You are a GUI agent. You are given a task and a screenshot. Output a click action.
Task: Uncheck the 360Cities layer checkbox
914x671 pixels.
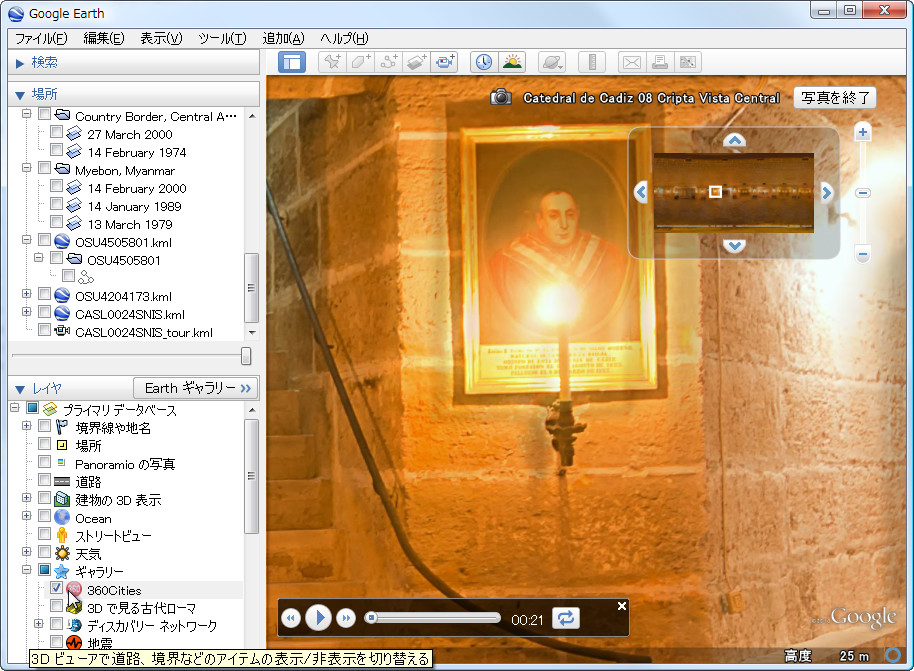[x=57, y=589]
